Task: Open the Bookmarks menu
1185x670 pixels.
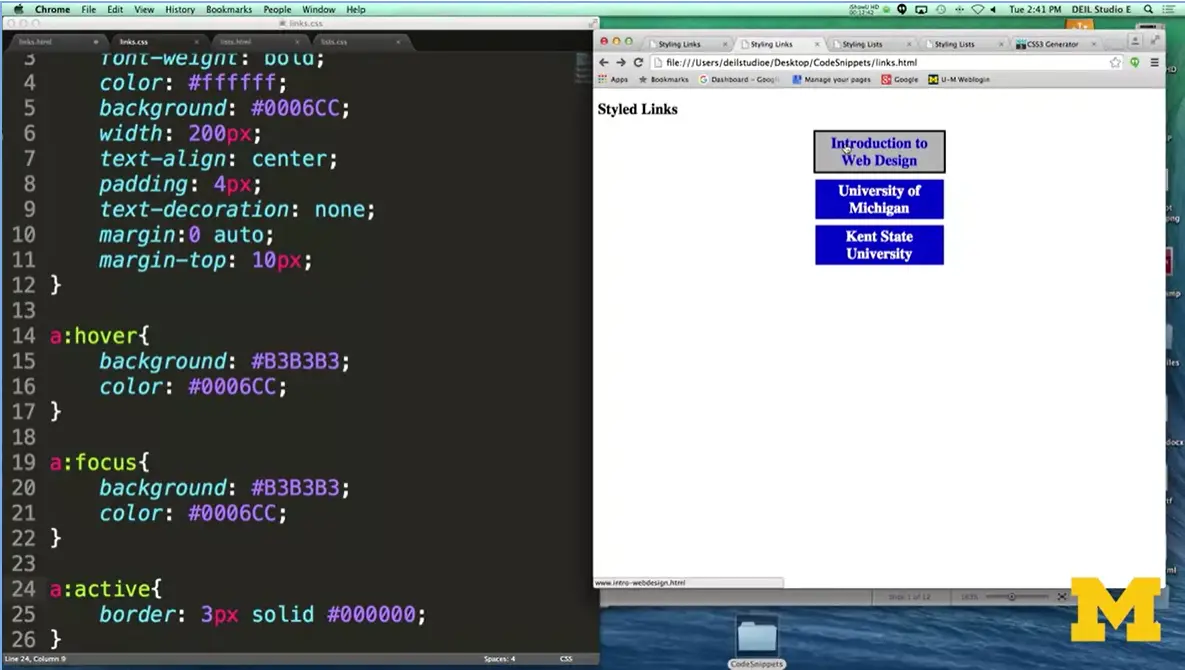Action: [229, 9]
